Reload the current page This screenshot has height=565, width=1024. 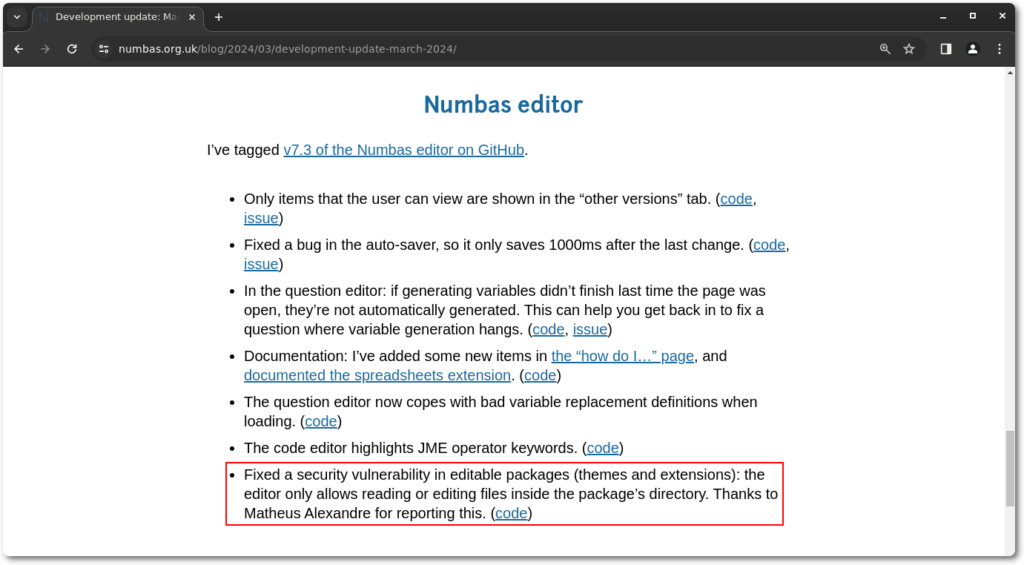point(72,49)
